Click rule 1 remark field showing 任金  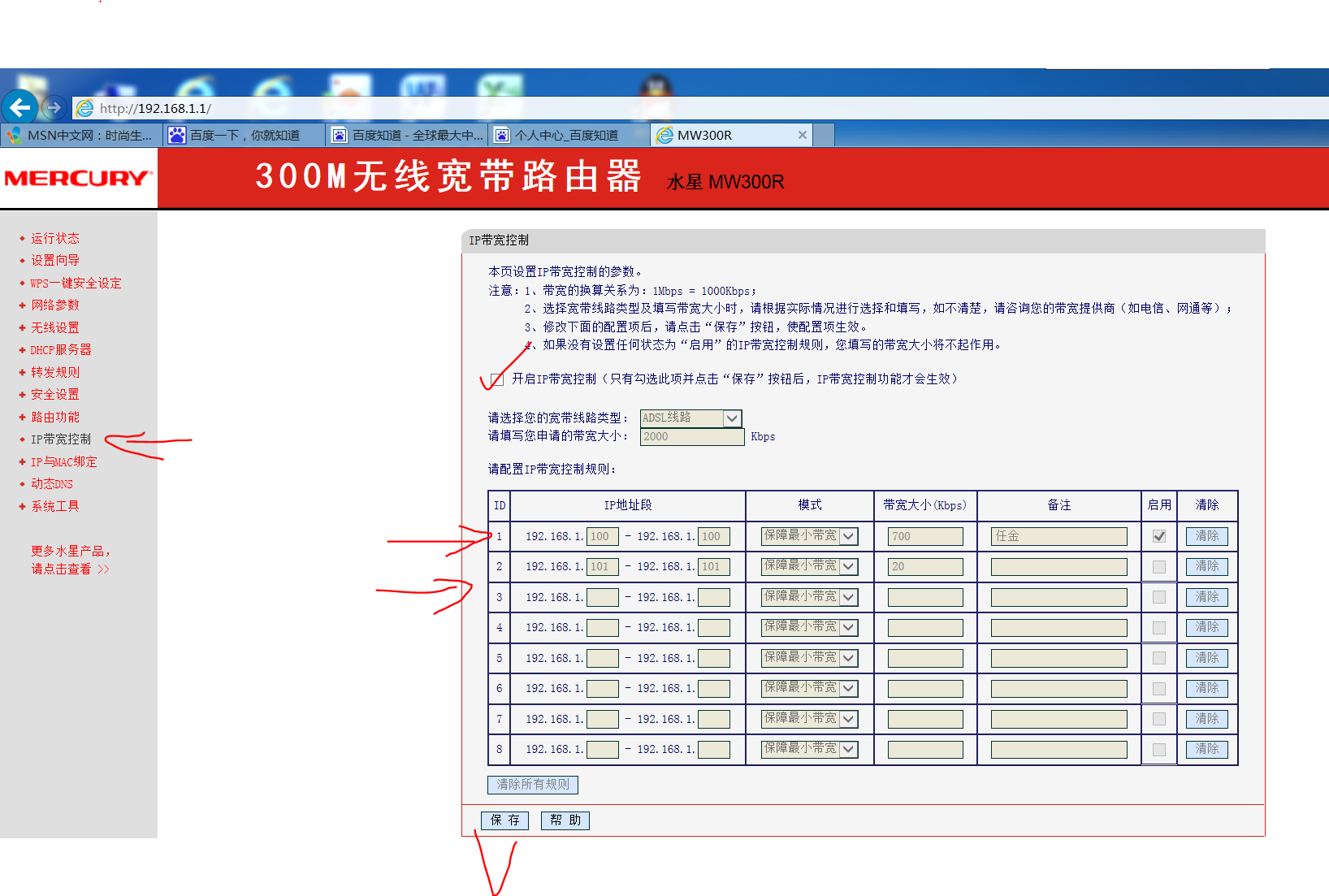coord(1059,536)
